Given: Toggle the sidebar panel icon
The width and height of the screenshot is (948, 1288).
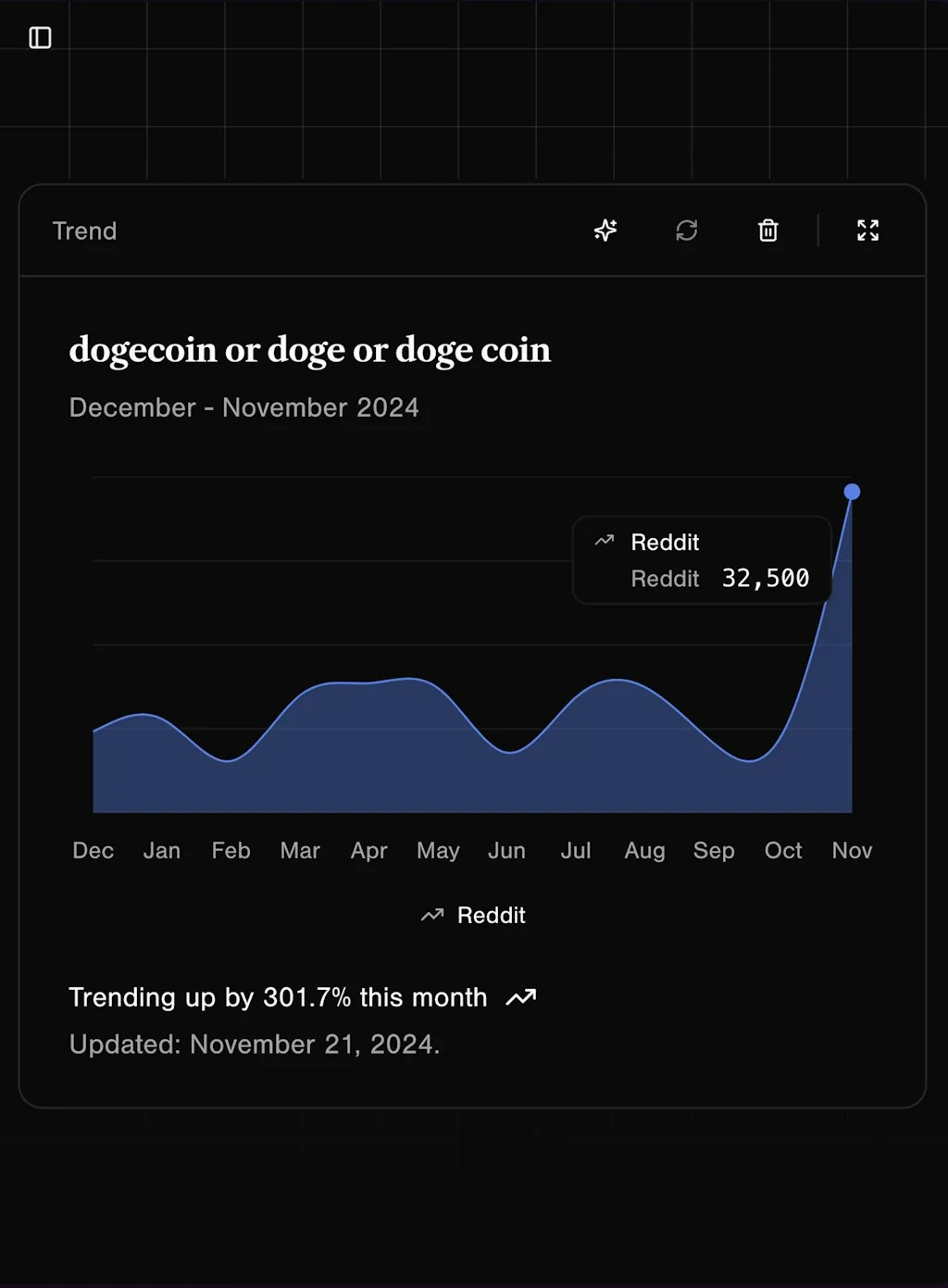Looking at the screenshot, I should point(40,38).
